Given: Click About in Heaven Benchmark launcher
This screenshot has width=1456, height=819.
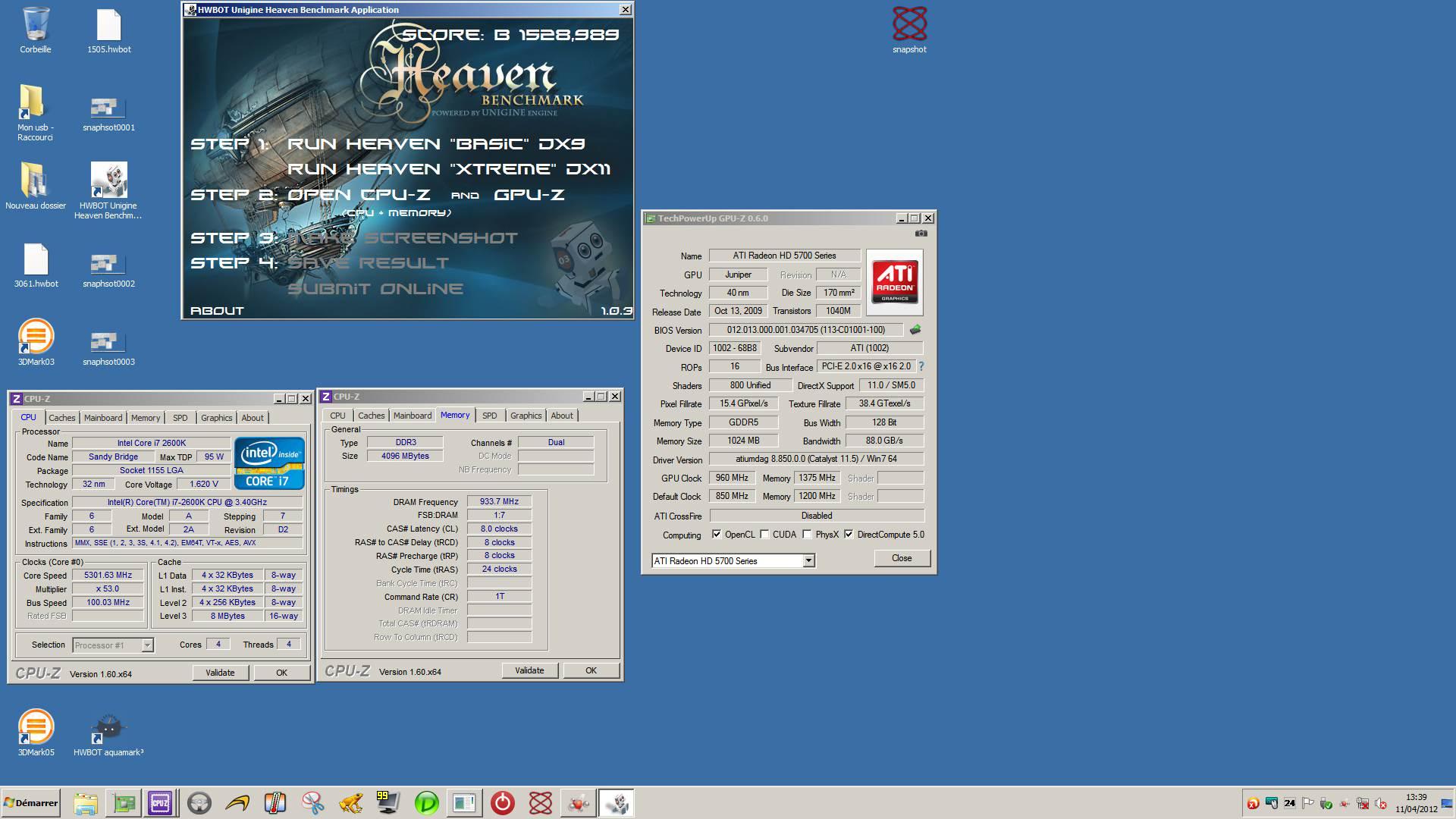Looking at the screenshot, I should click(x=217, y=311).
